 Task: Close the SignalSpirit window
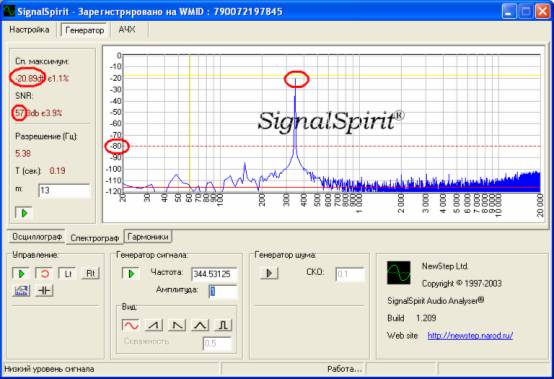click(542, 12)
